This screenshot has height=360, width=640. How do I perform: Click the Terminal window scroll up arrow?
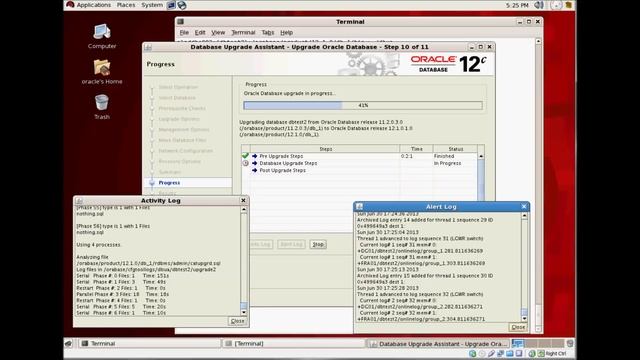click(x=538, y=41)
